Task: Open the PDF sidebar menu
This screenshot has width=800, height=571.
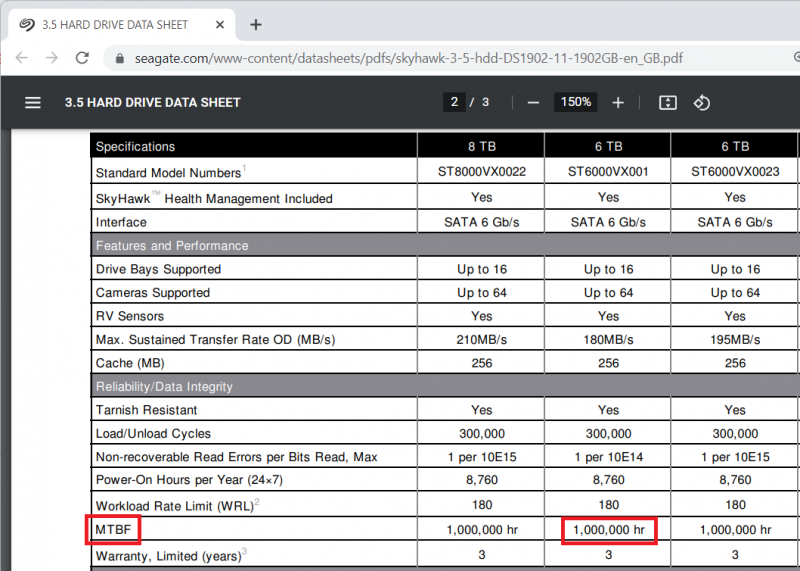Action: coord(33,102)
